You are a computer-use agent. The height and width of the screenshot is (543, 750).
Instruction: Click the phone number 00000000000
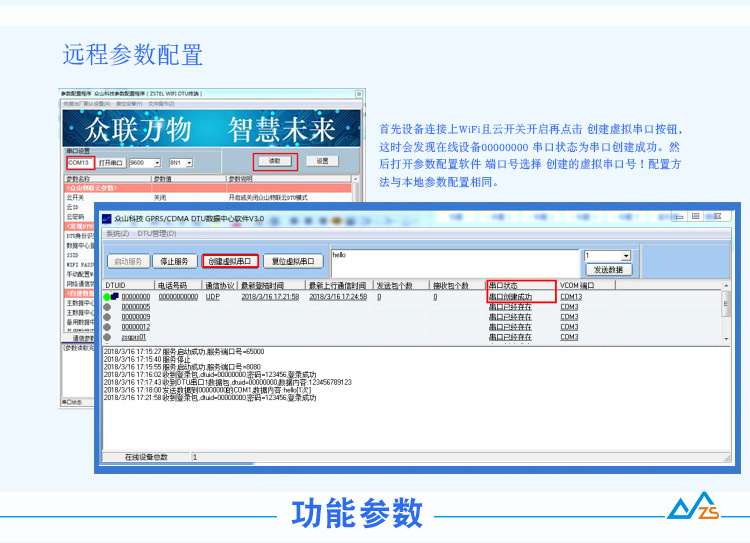click(178, 297)
